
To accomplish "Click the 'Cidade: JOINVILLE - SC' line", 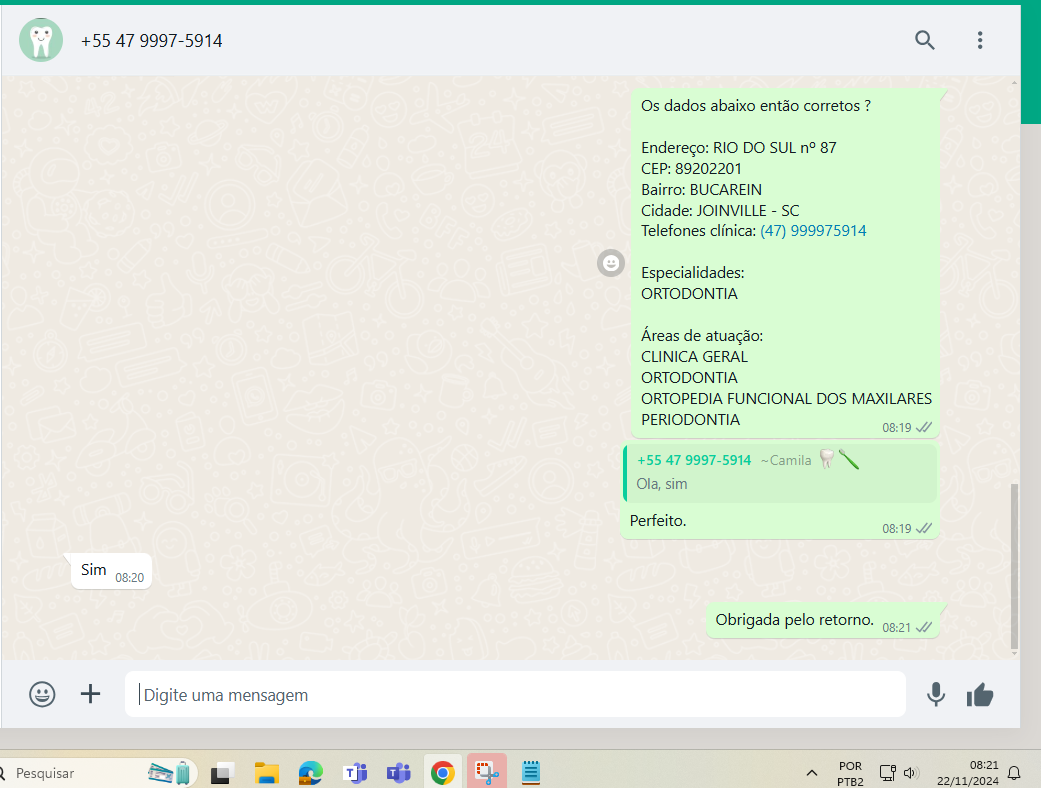I will tap(720, 210).
